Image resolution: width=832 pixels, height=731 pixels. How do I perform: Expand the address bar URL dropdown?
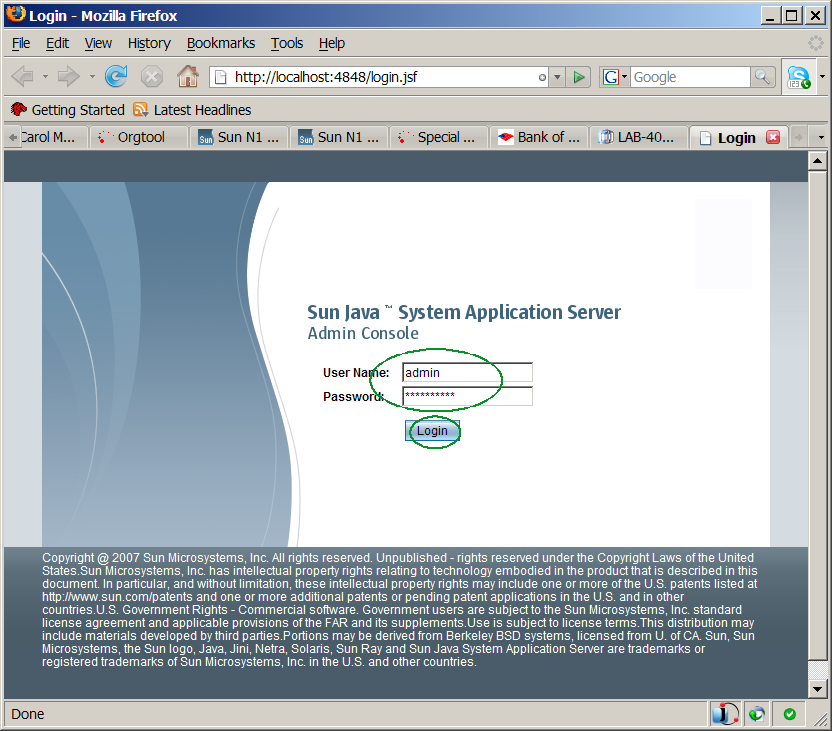[557, 77]
